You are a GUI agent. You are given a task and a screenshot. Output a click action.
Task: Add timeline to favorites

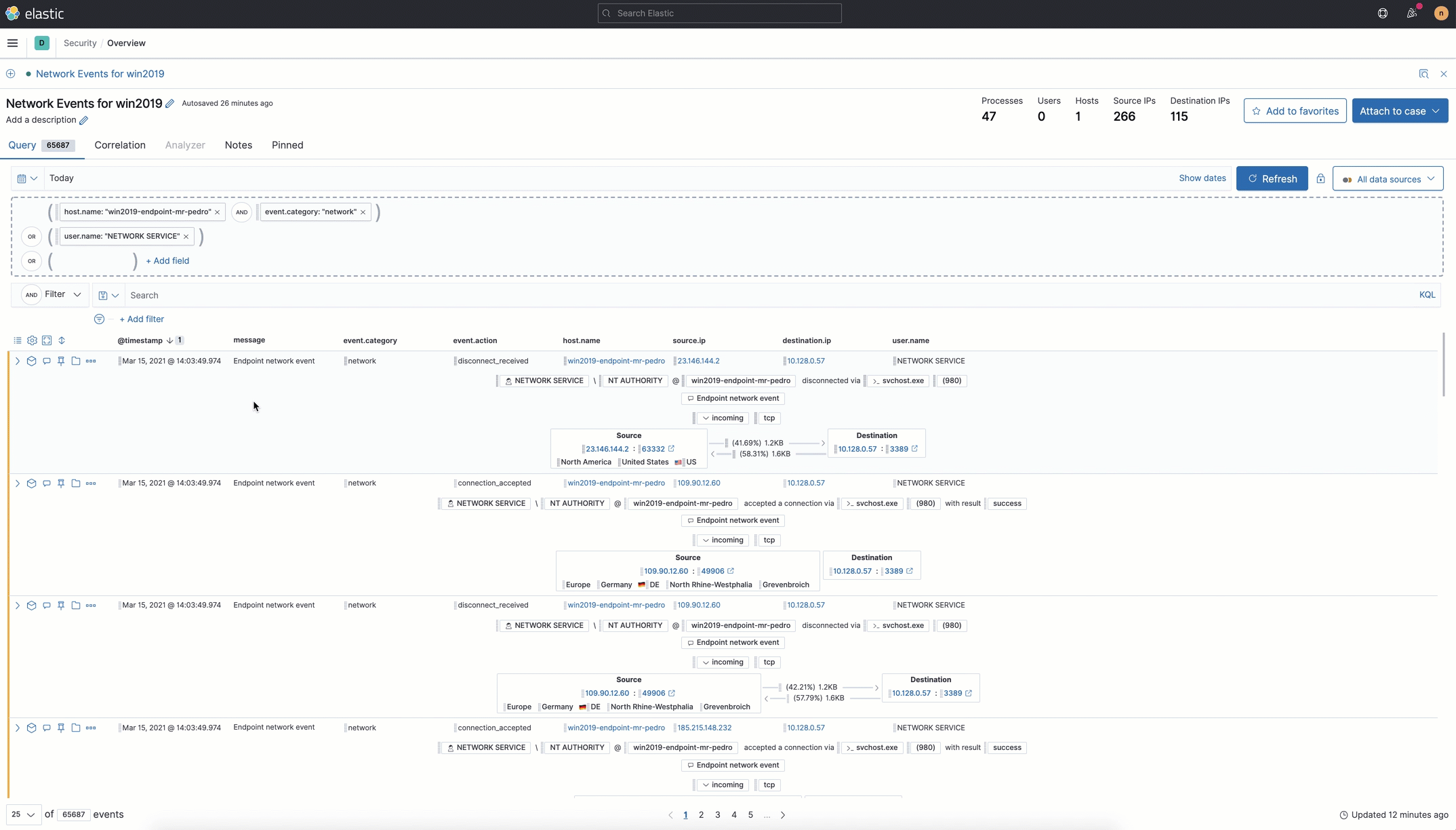1295,111
